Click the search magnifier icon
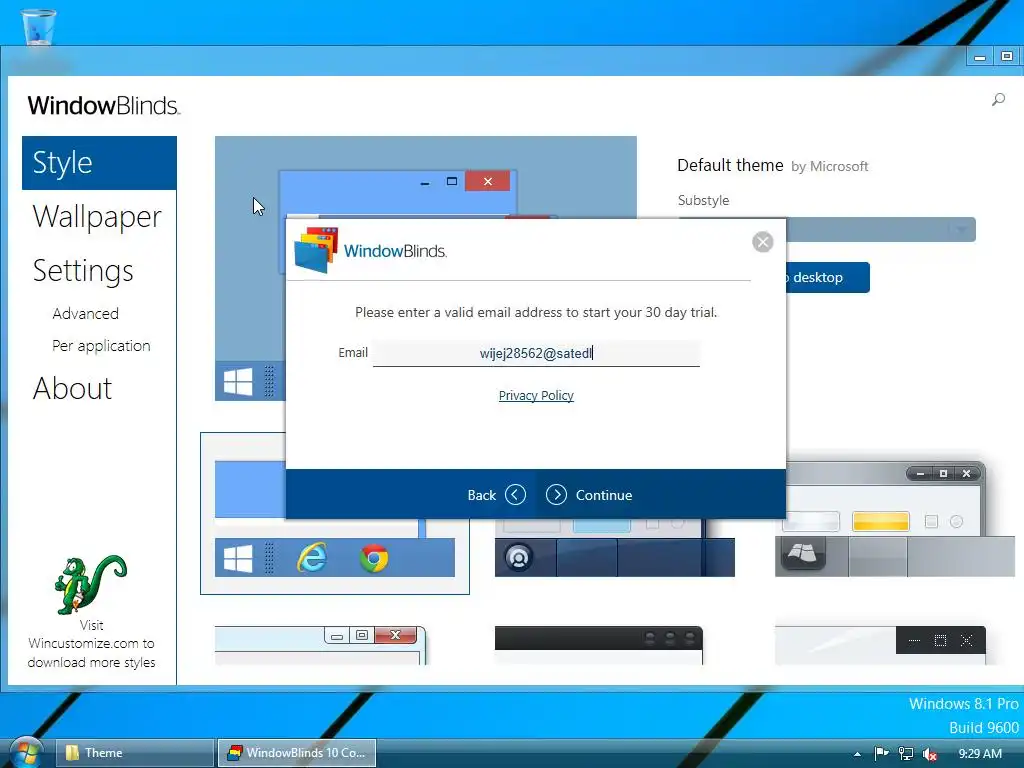The height and width of the screenshot is (768, 1024). click(x=998, y=100)
